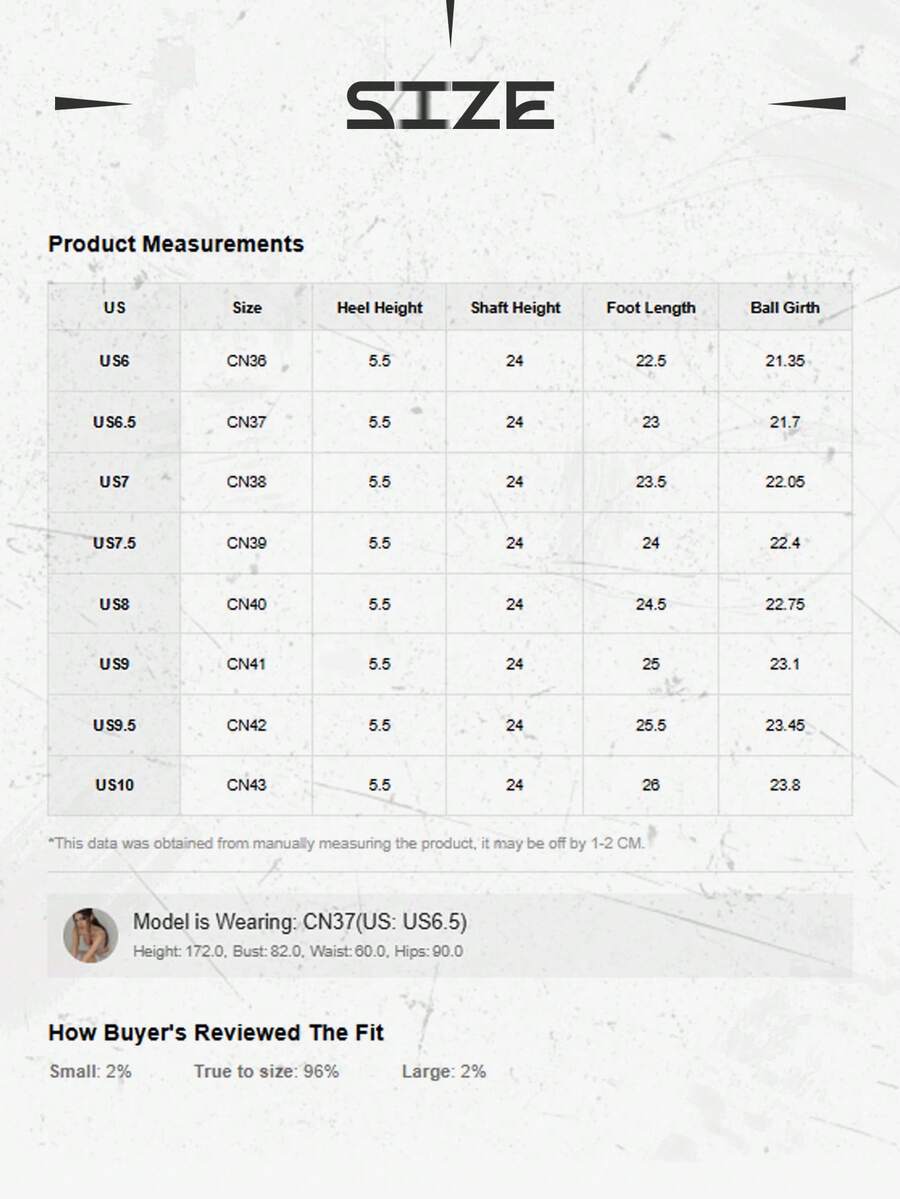Select the Ball Girth column header
This screenshot has width=900, height=1199.
pyautogui.click(x=785, y=308)
